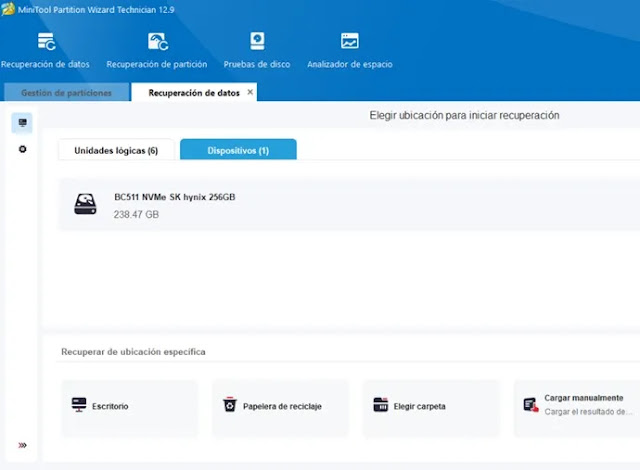640x470 pixels.
Task: Choose Papelera de reciclaje recovery location
Action: coord(280,409)
